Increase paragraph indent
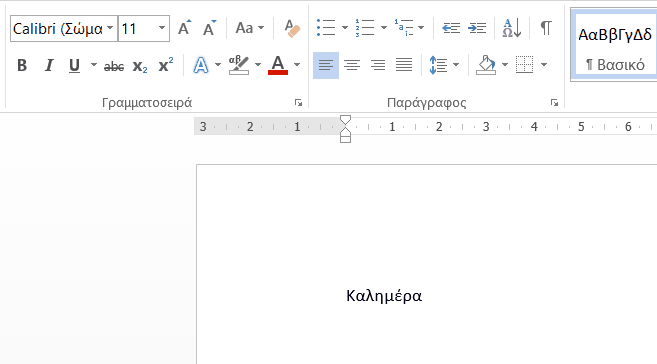Image resolution: width=657 pixels, height=364 pixels. [x=477, y=28]
